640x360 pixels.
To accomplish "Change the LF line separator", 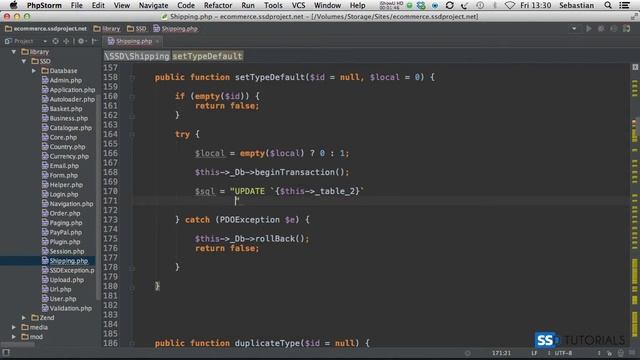I will click(534, 353).
